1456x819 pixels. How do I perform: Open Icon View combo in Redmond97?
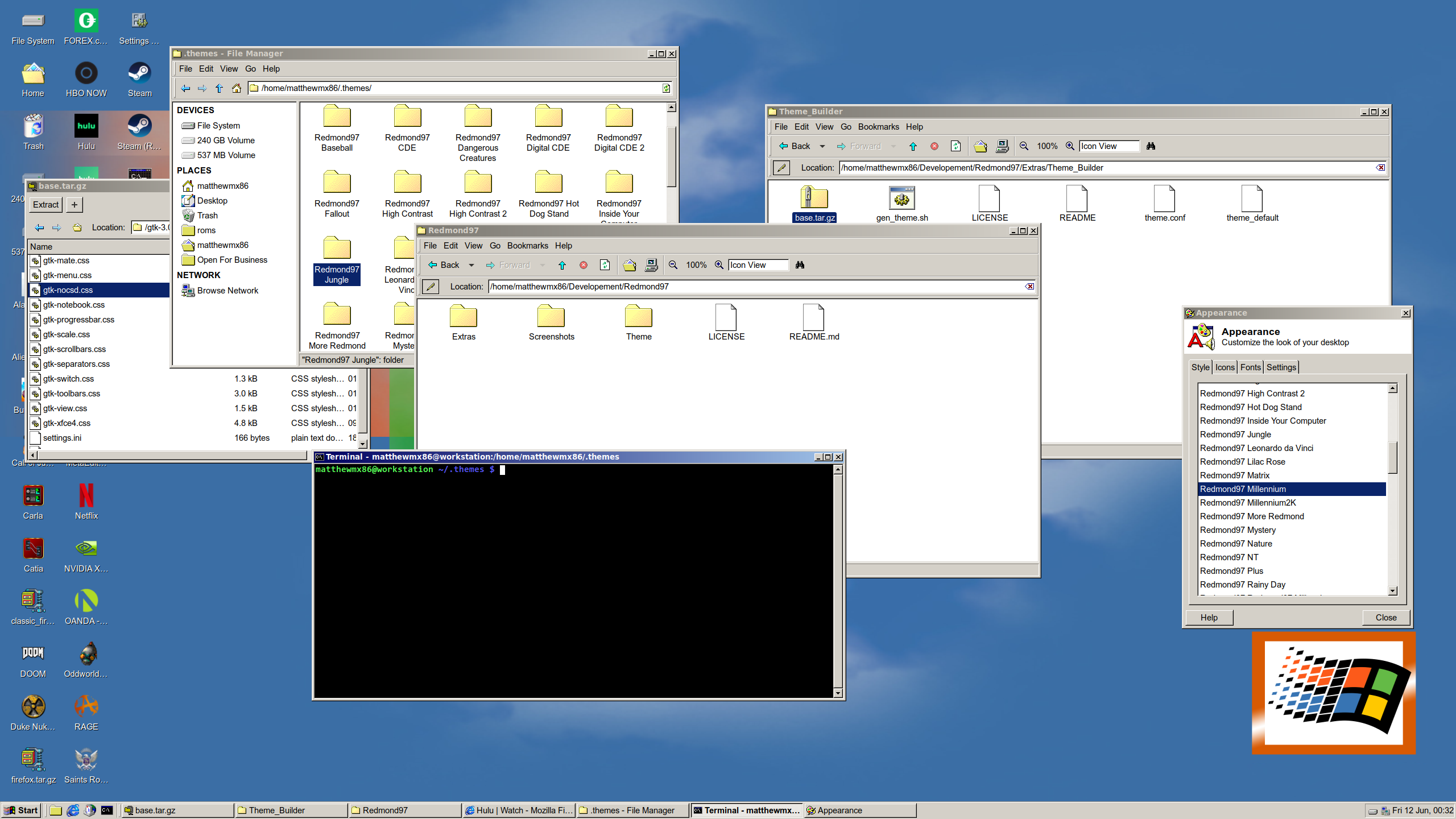(x=759, y=265)
